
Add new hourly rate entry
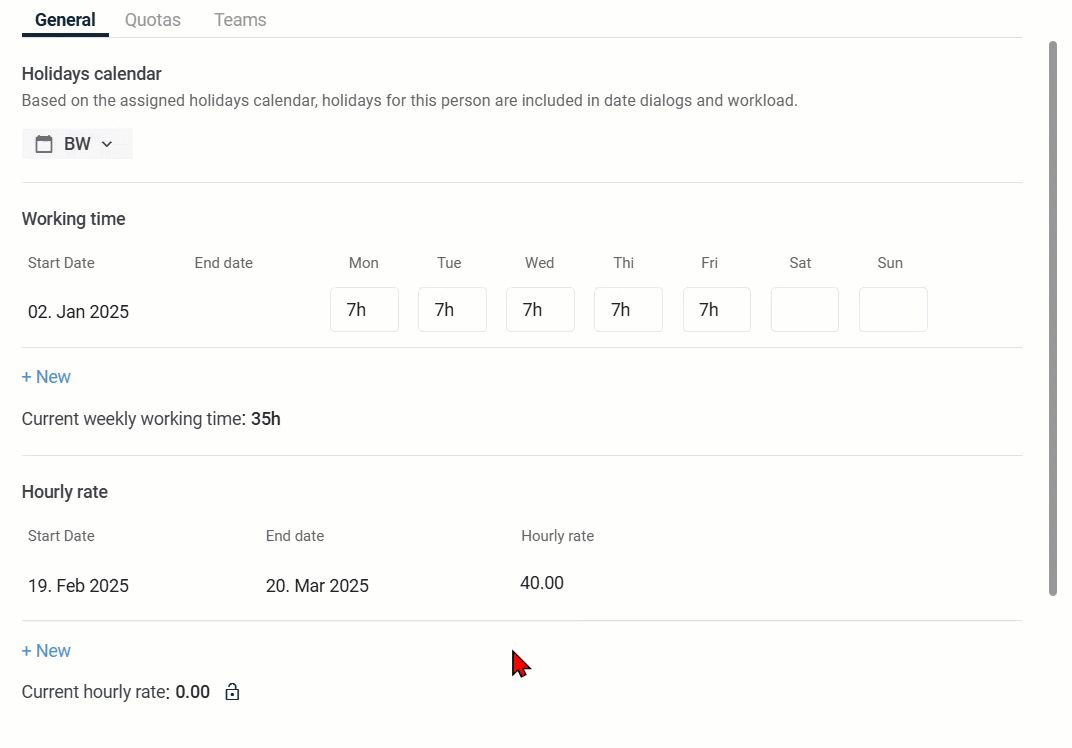(46, 651)
